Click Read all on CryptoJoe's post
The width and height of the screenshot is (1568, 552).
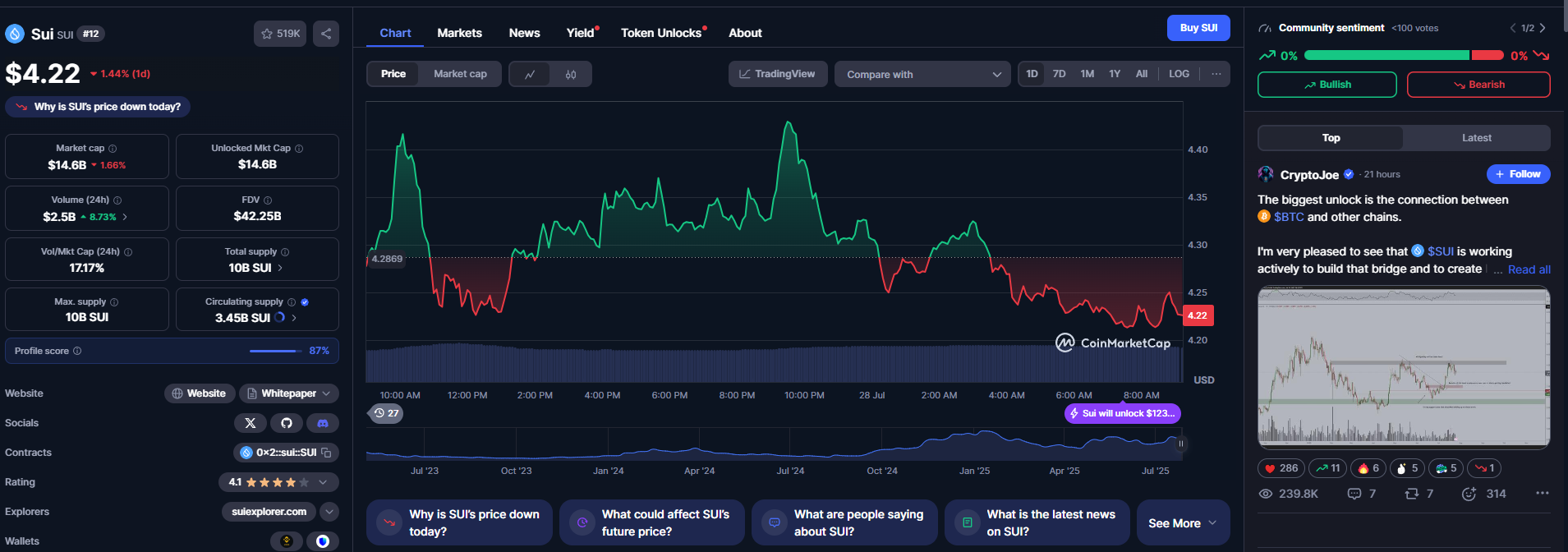1529,269
